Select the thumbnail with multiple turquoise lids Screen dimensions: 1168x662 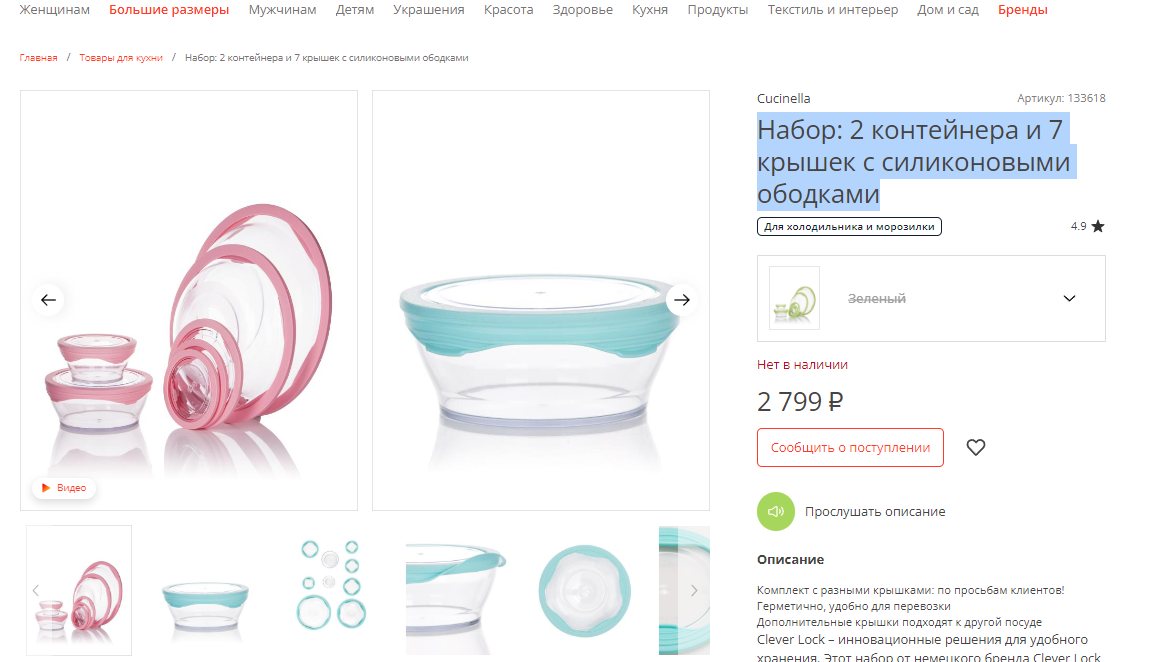(331, 585)
